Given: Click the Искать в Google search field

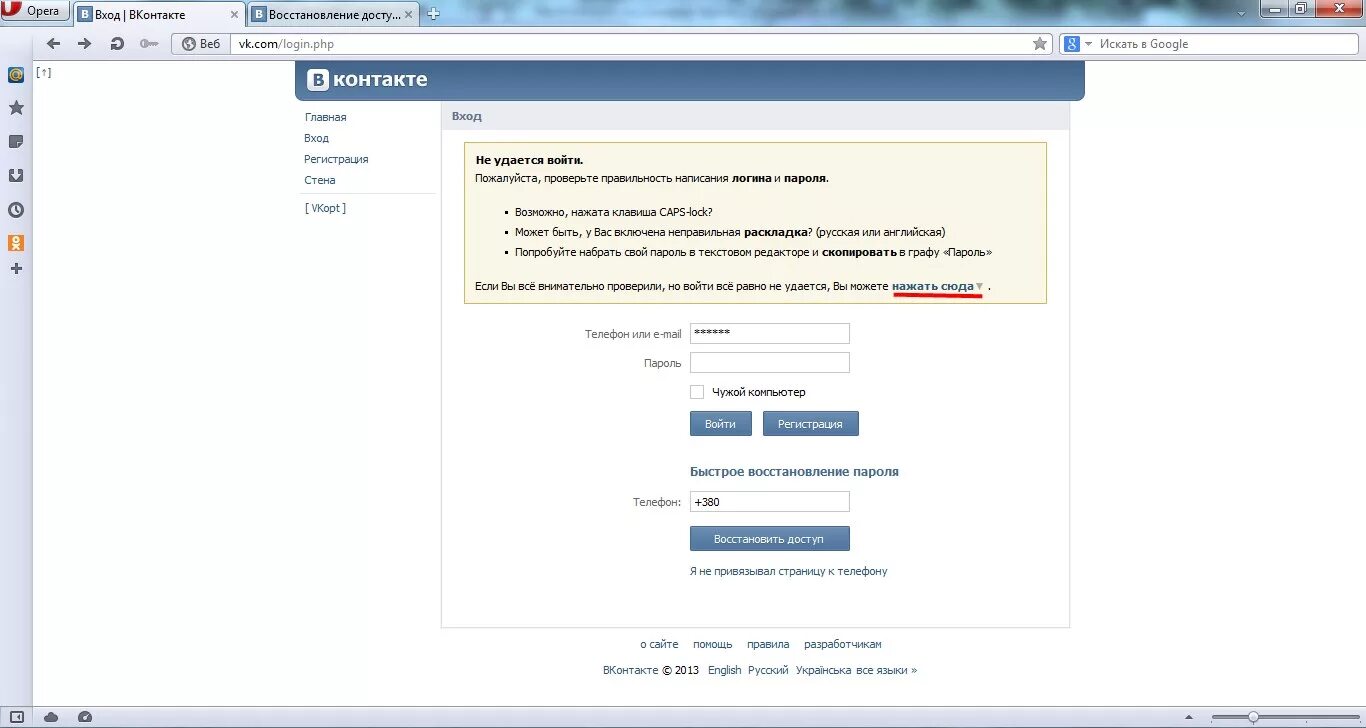Looking at the screenshot, I should coord(1225,44).
